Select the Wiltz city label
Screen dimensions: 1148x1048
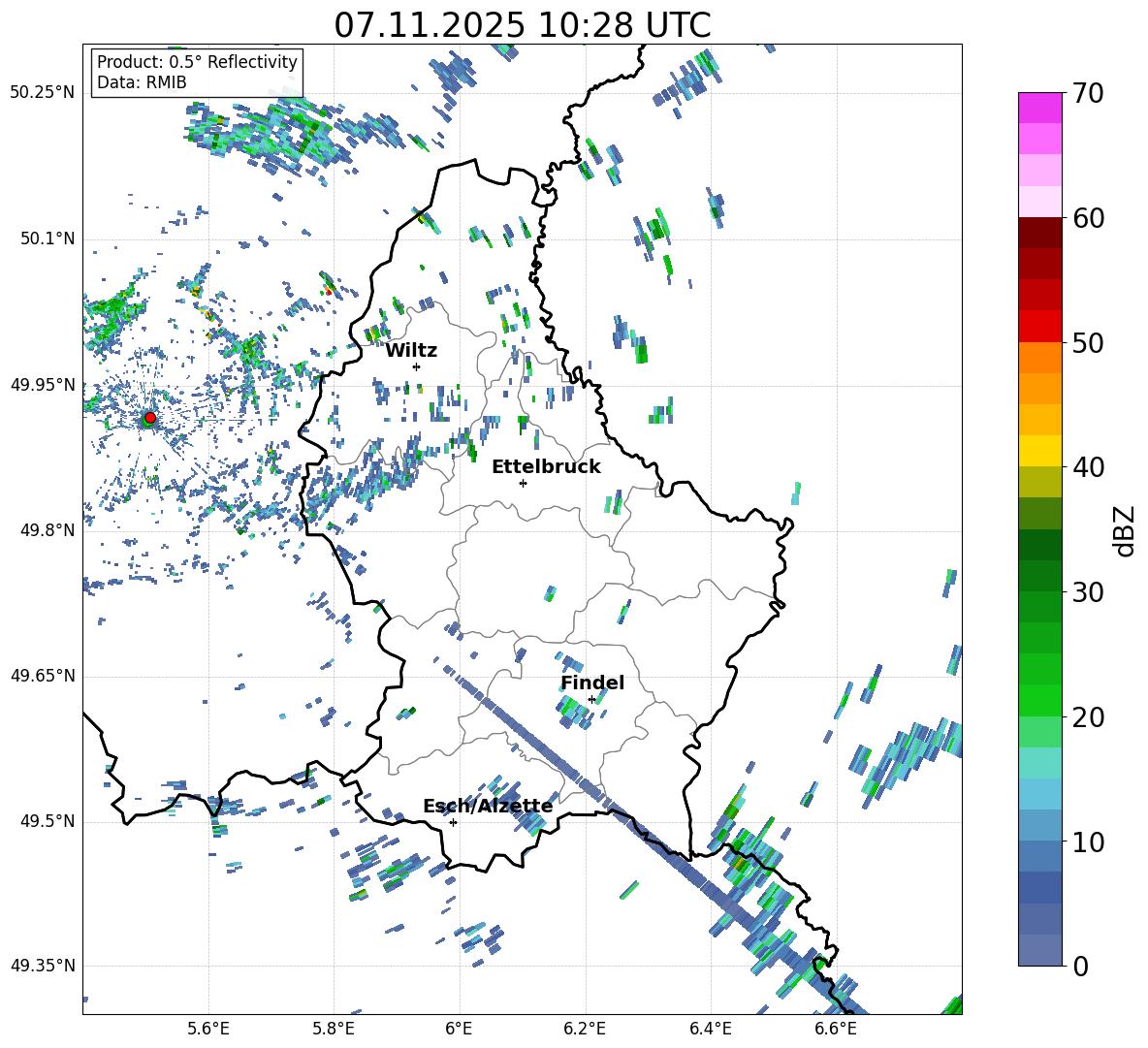[x=411, y=351]
